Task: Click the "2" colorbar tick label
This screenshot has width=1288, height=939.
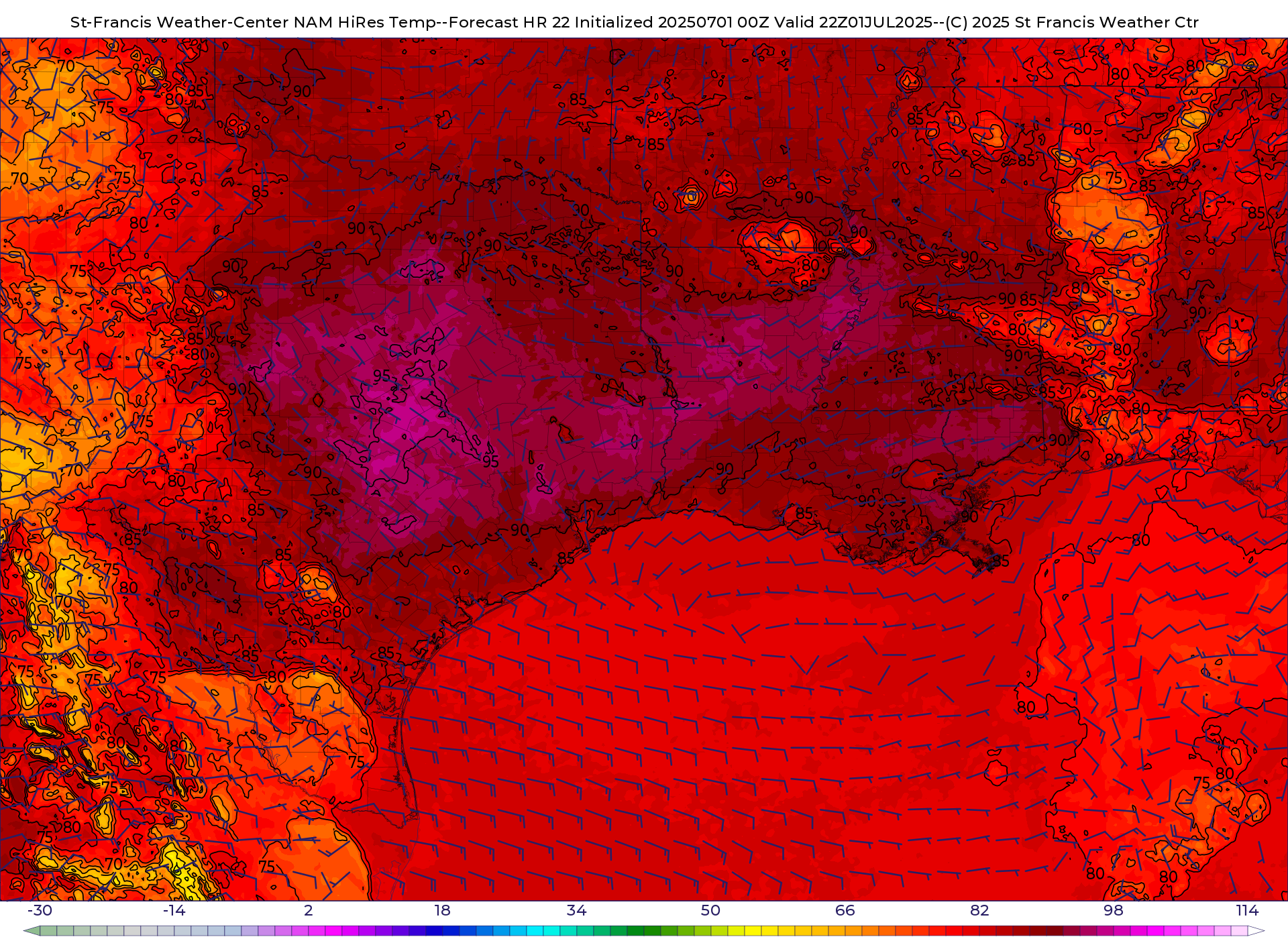Action: tap(309, 910)
